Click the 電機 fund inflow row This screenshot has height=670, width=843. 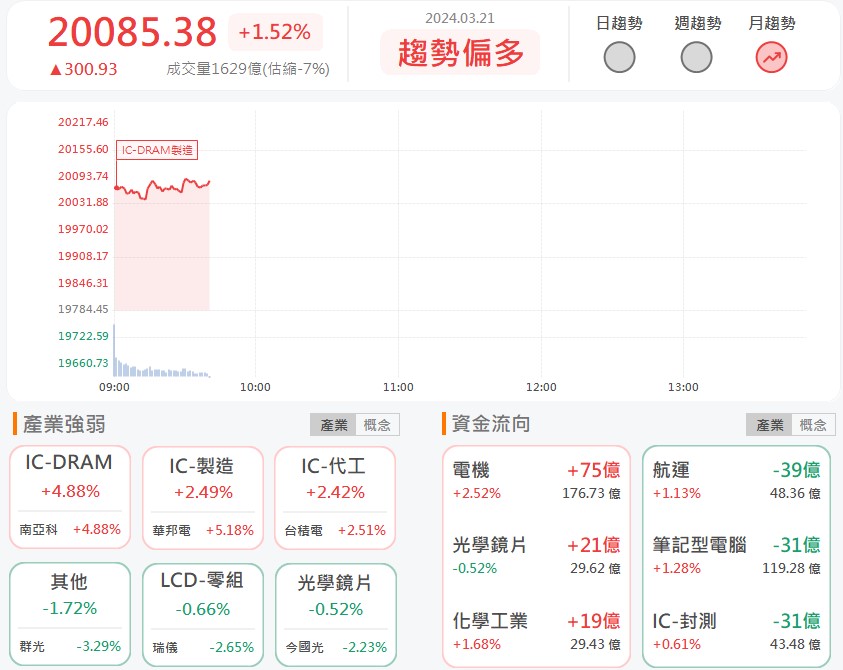coord(536,480)
